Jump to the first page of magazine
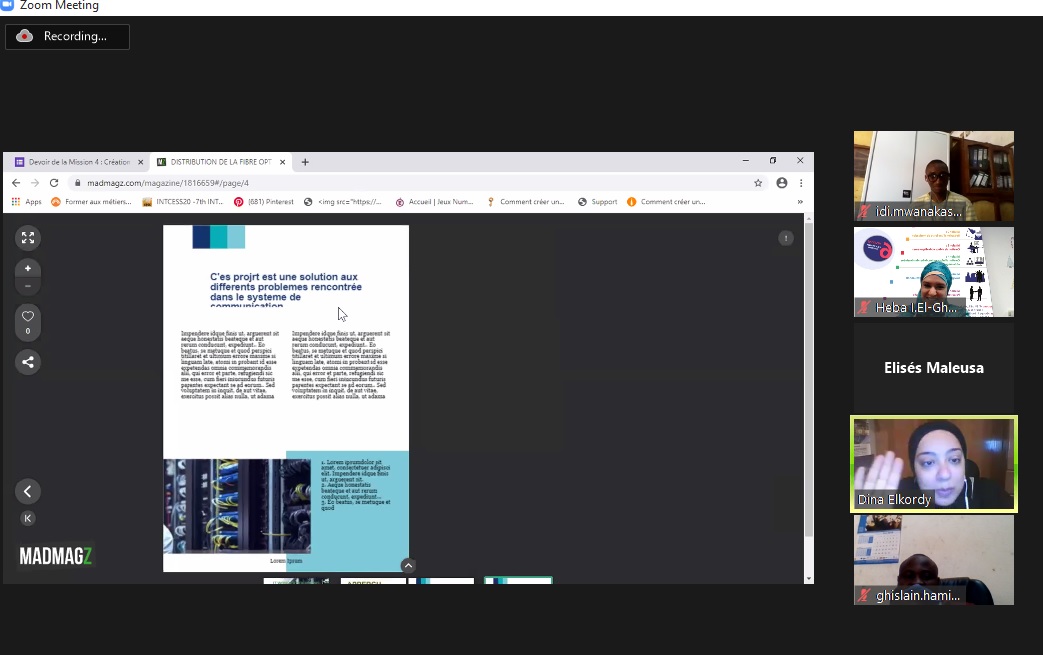1045x655 pixels. pyautogui.click(x=28, y=518)
